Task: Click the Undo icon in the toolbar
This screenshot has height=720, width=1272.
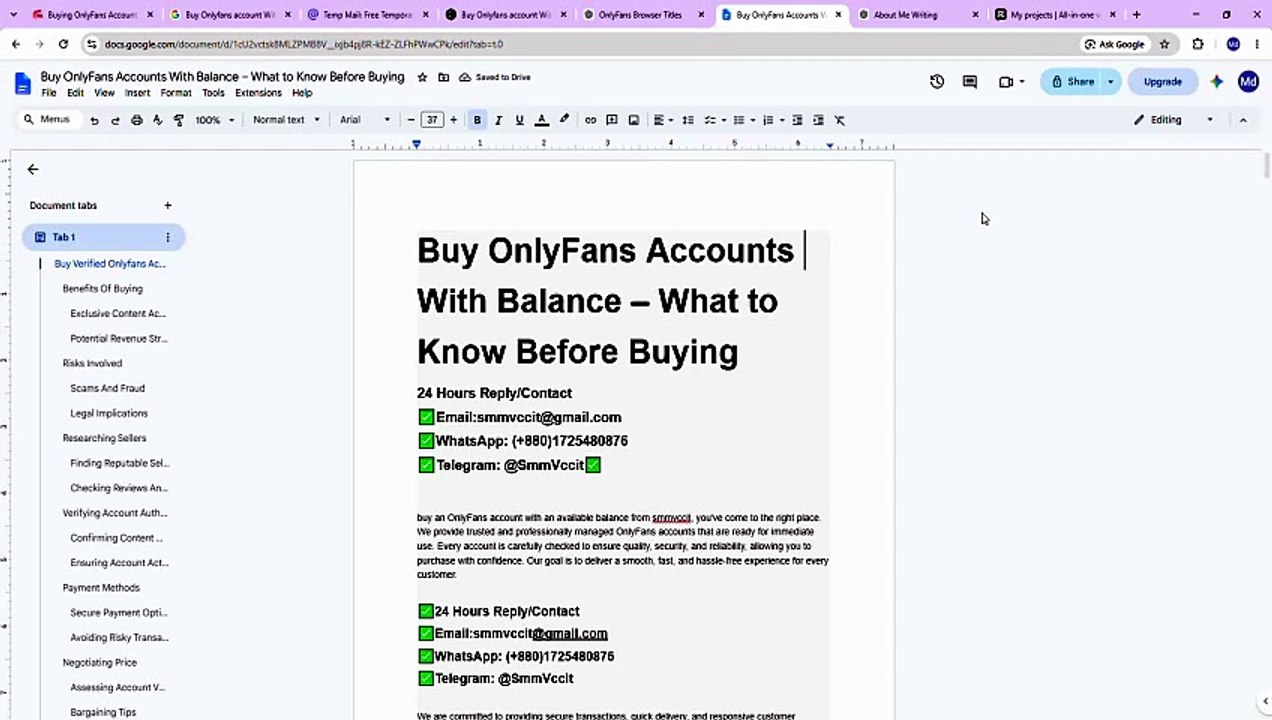Action: click(x=94, y=120)
